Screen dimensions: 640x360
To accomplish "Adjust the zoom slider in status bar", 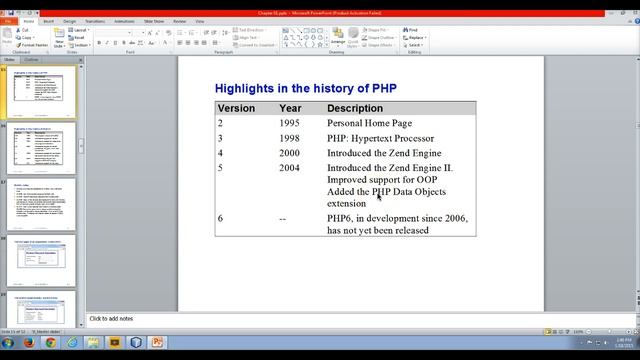I will [x=609, y=332].
